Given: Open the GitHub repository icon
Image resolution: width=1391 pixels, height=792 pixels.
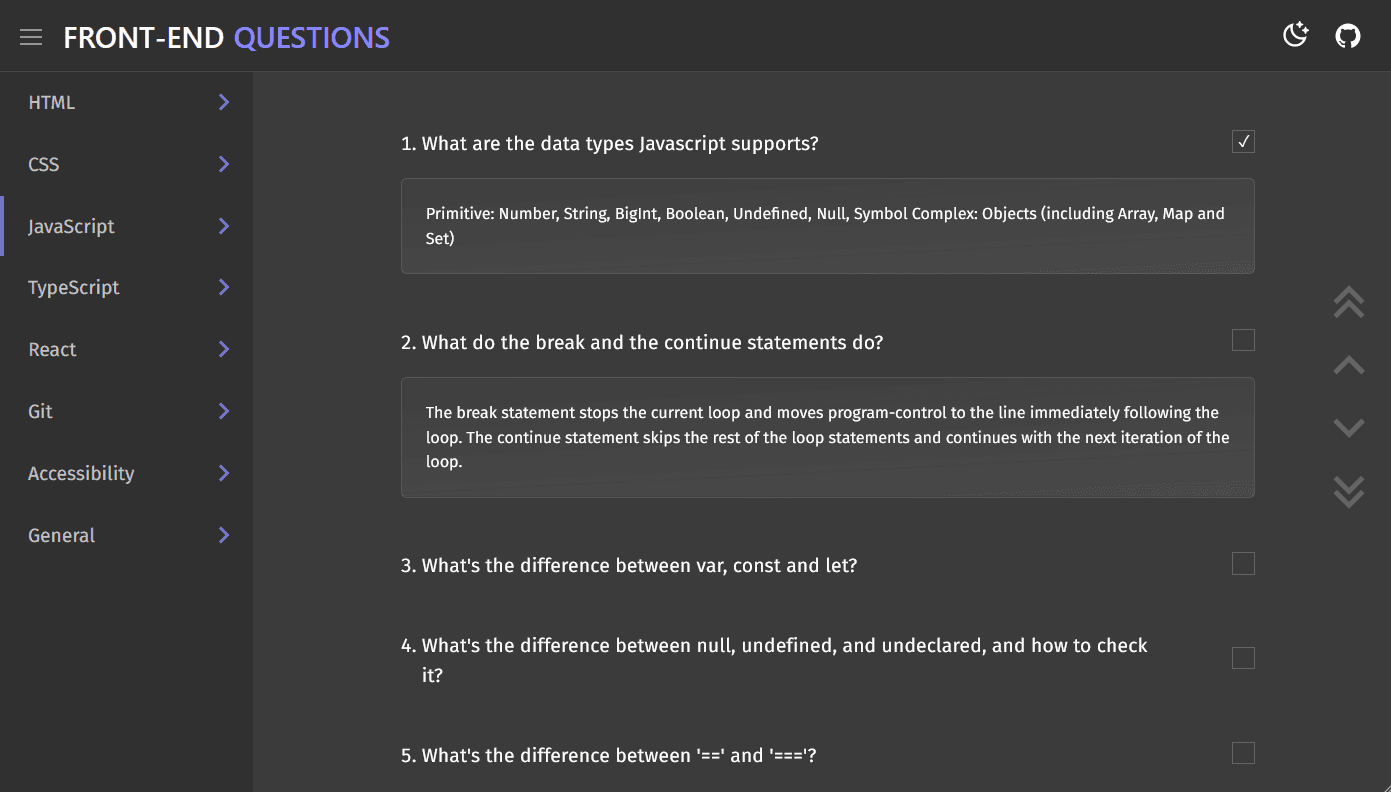Looking at the screenshot, I should point(1348,36).
